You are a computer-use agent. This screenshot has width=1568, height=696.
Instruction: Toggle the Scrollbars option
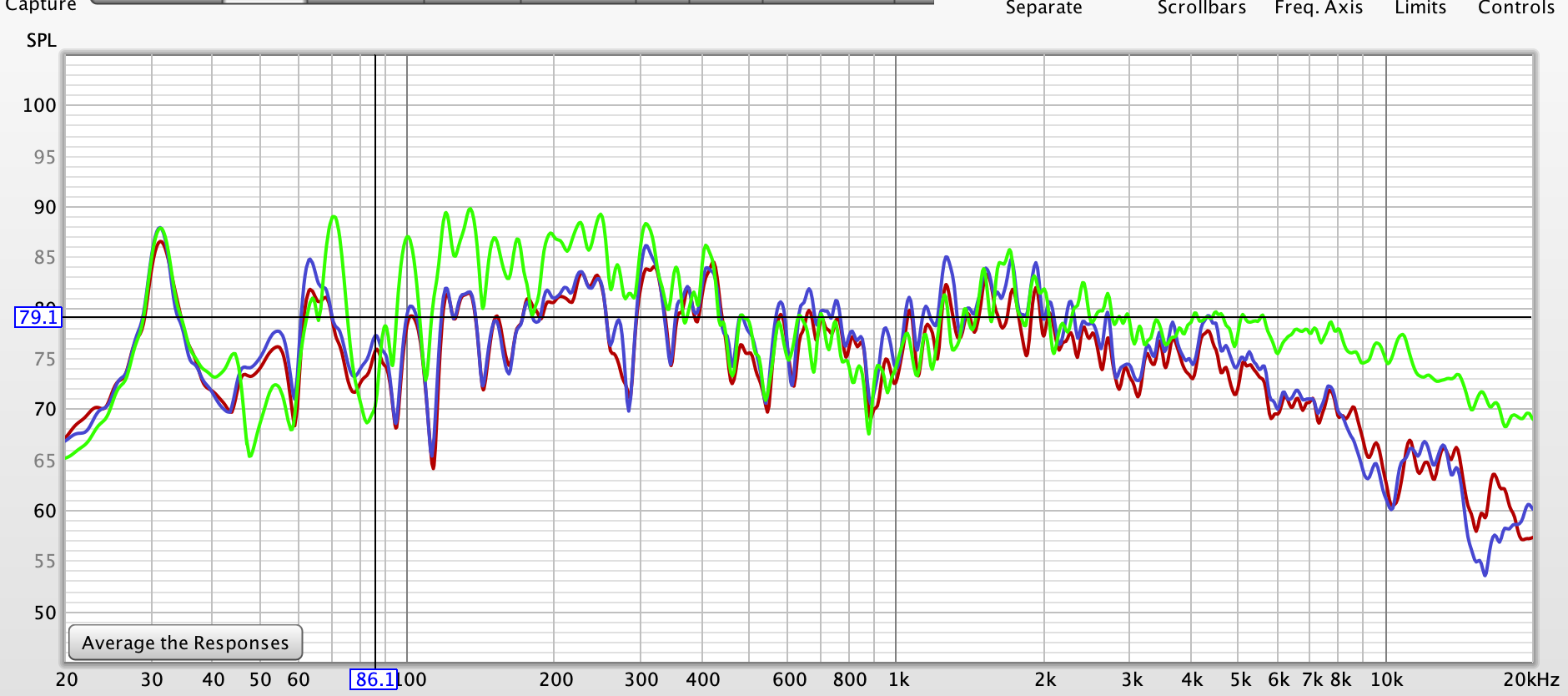coord(1201,8)
